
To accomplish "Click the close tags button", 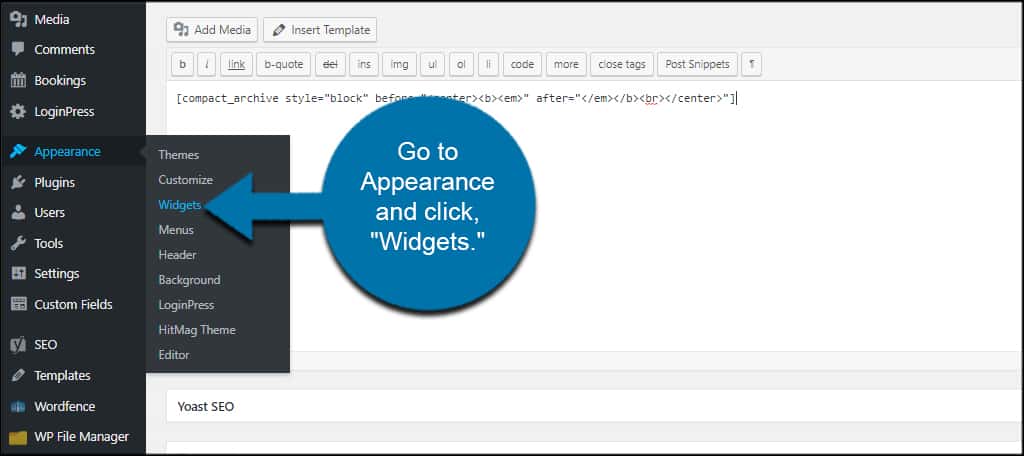I will pyautogui.click(x=622, y=64).
